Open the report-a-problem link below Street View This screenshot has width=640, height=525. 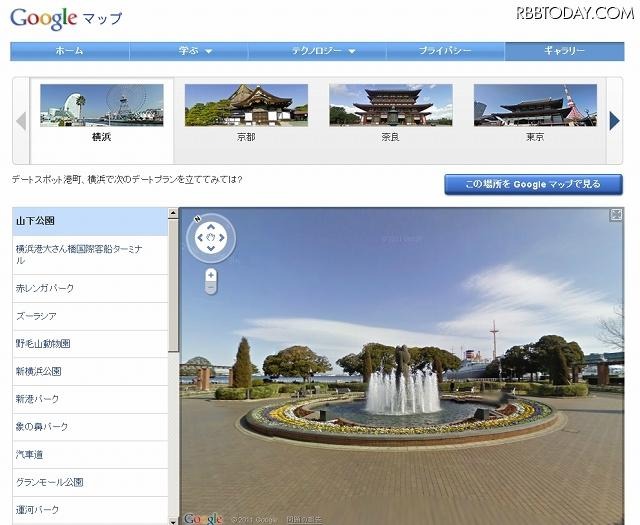[304, 520]
